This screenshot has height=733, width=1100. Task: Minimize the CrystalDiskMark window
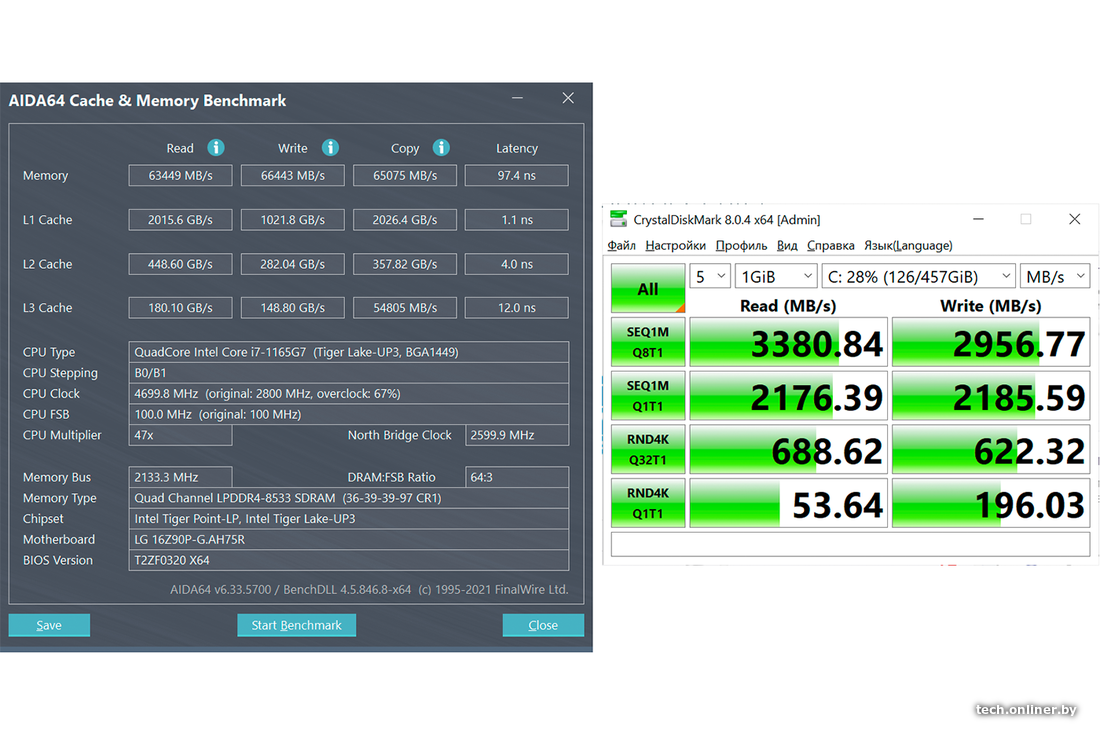978,220
